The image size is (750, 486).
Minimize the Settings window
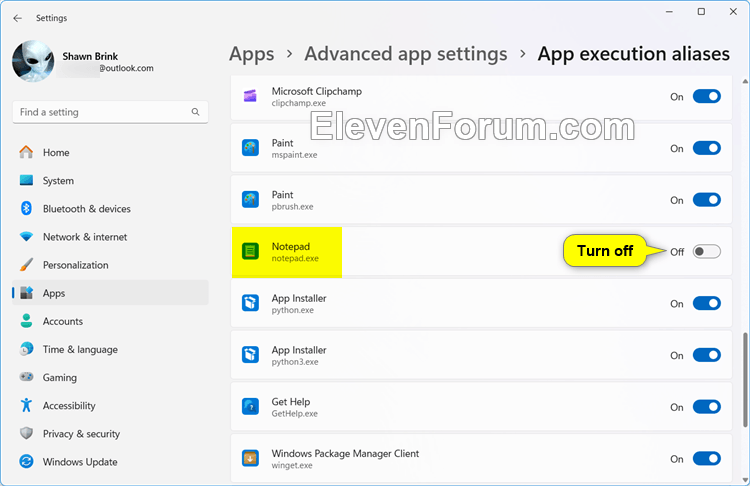[x=669, y=11]
